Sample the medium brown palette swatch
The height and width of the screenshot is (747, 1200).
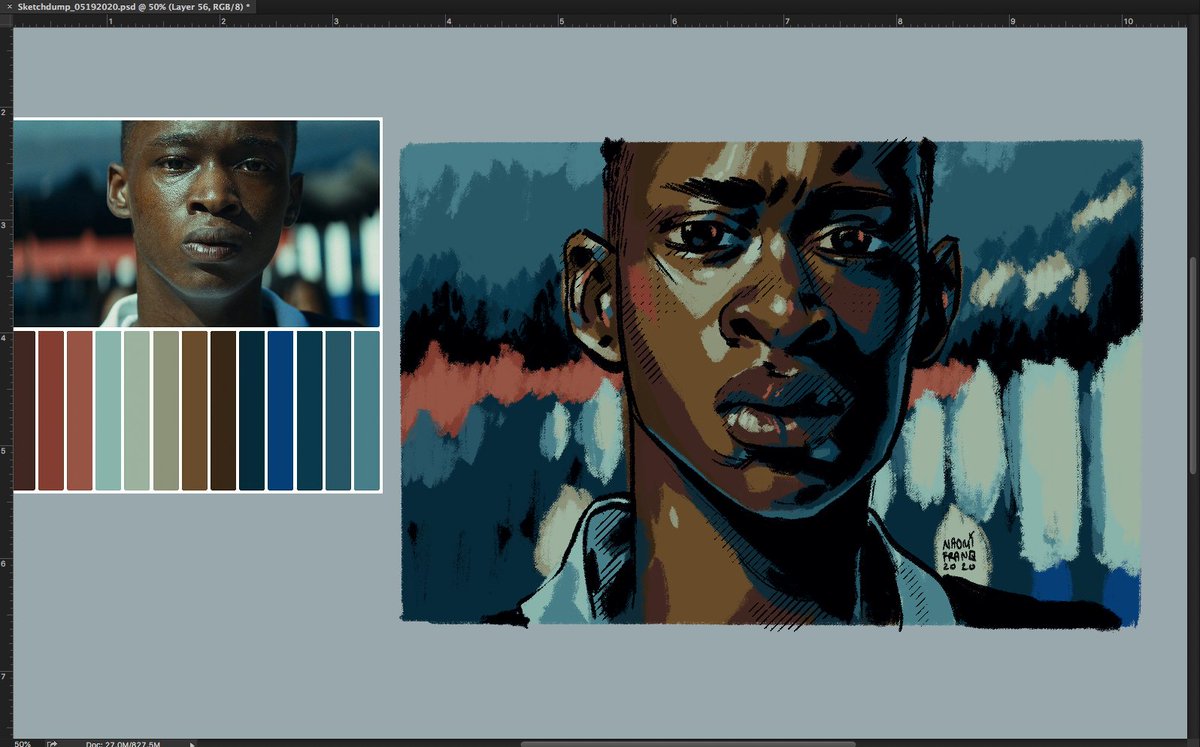pyautogui.click(x=194, y=411)
